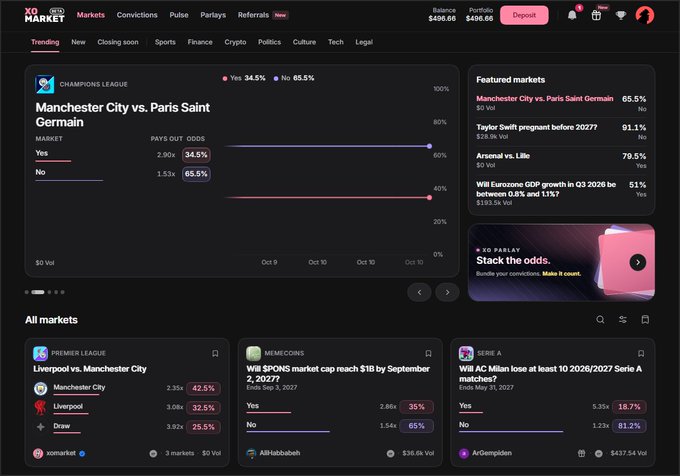Search all markets with magnifier icon
This screenshot has width=680, height=476.
pos(600,320)
